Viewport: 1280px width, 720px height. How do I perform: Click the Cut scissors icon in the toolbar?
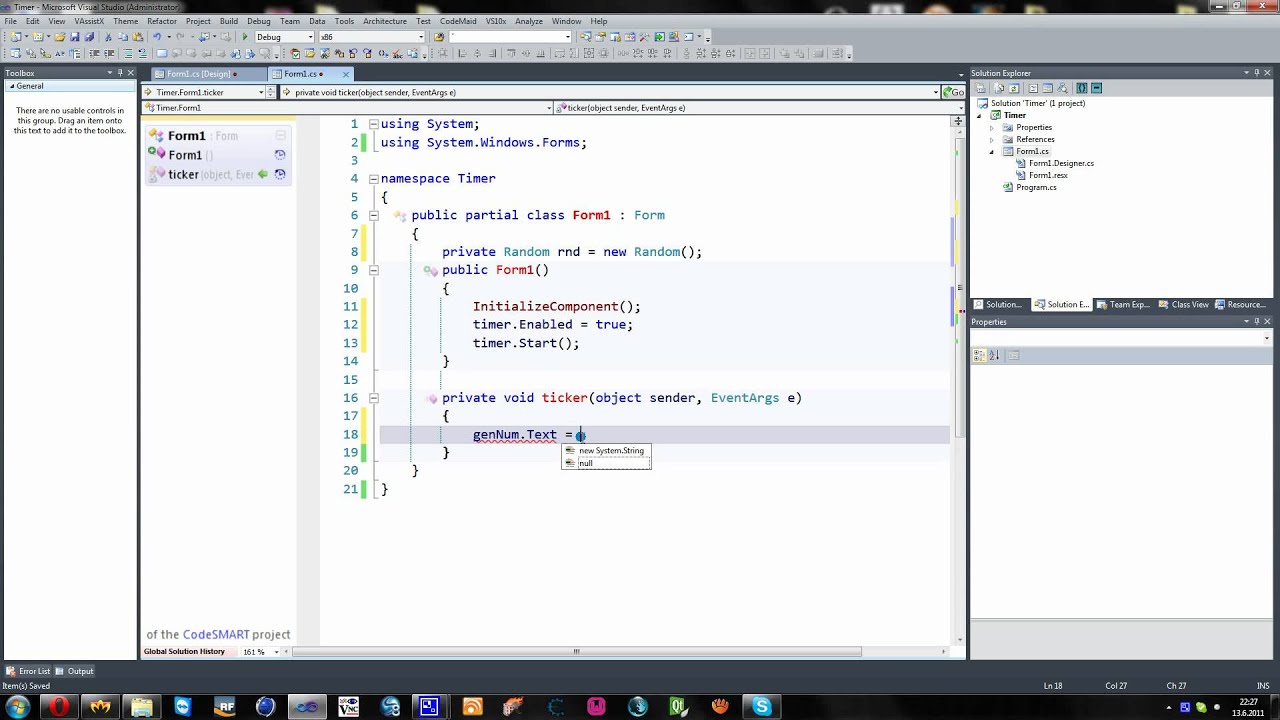click(107, 37)
